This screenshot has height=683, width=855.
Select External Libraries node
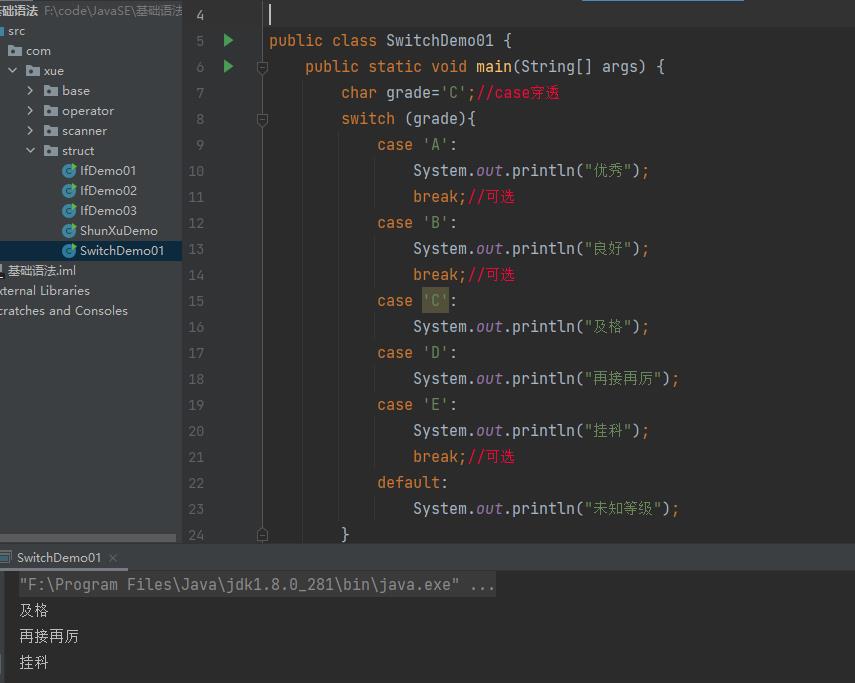[45, 291]
